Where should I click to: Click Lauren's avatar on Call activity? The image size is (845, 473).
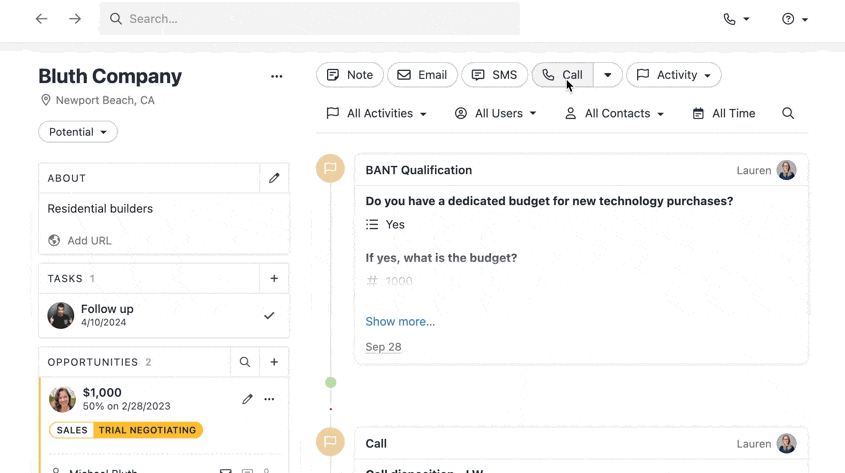pyautogui.click(x=786, y=444)
